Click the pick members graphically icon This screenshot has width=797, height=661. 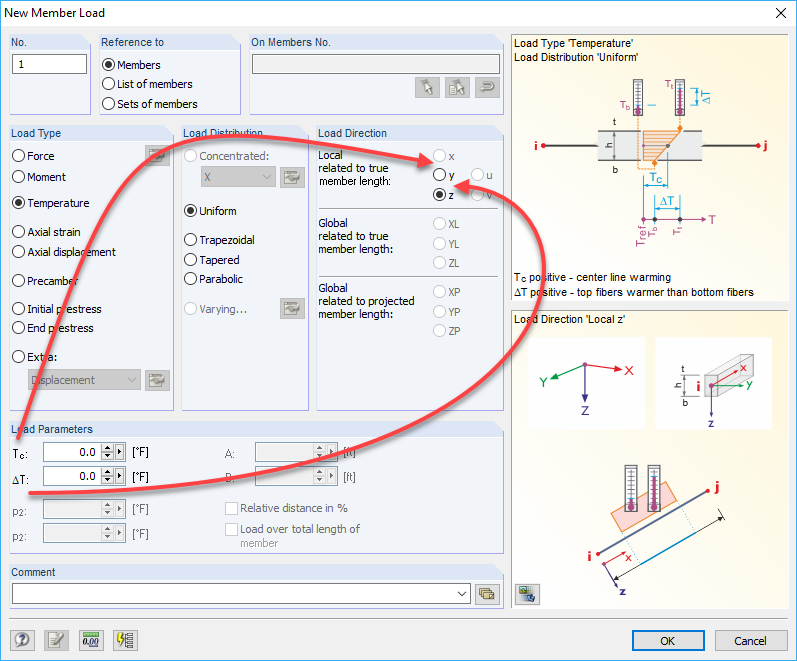click(427, 87)
